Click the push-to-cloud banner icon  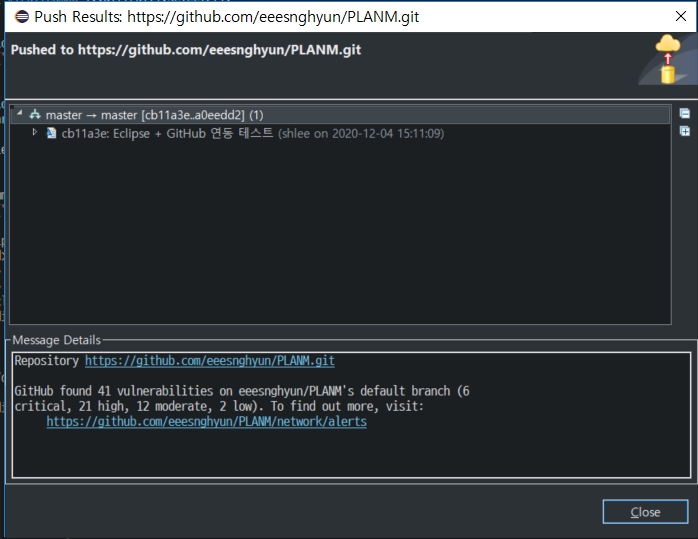(x=666, y=60)
